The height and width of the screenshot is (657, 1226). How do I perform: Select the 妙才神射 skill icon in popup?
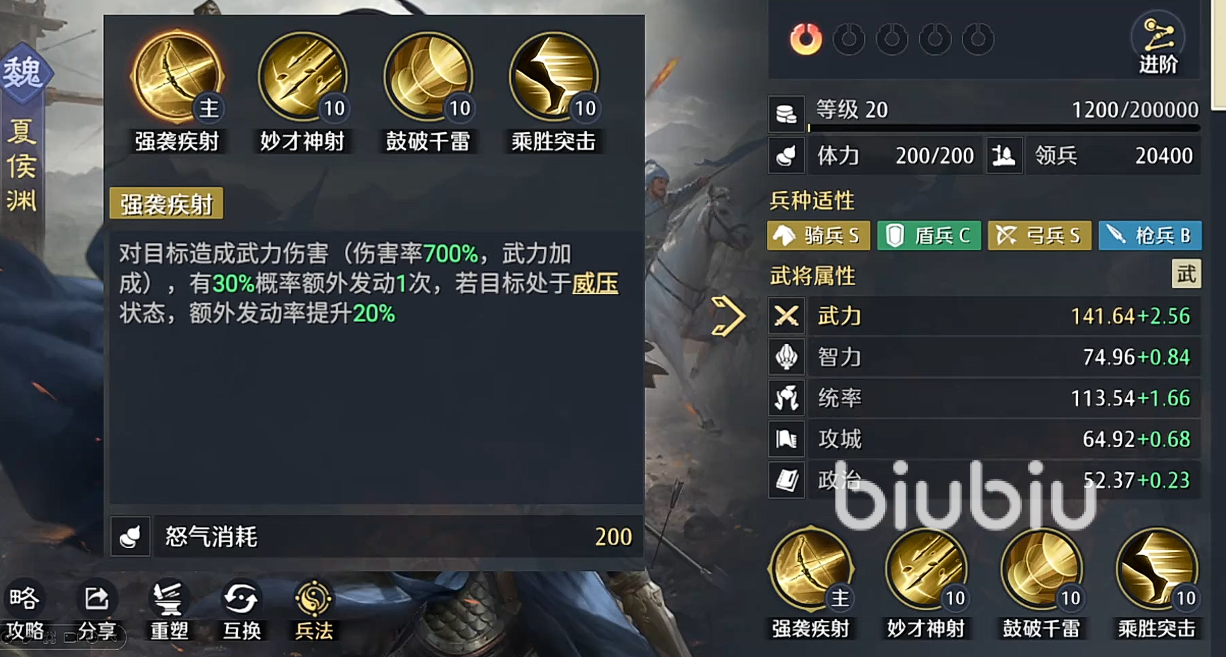tap(302, 77)
